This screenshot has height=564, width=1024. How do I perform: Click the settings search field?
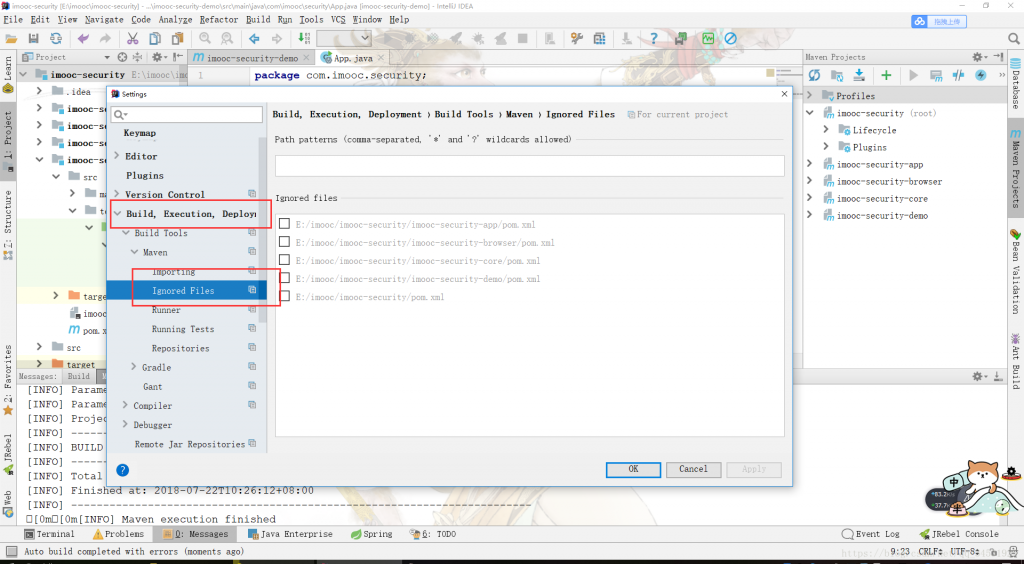tap(187, 115)
